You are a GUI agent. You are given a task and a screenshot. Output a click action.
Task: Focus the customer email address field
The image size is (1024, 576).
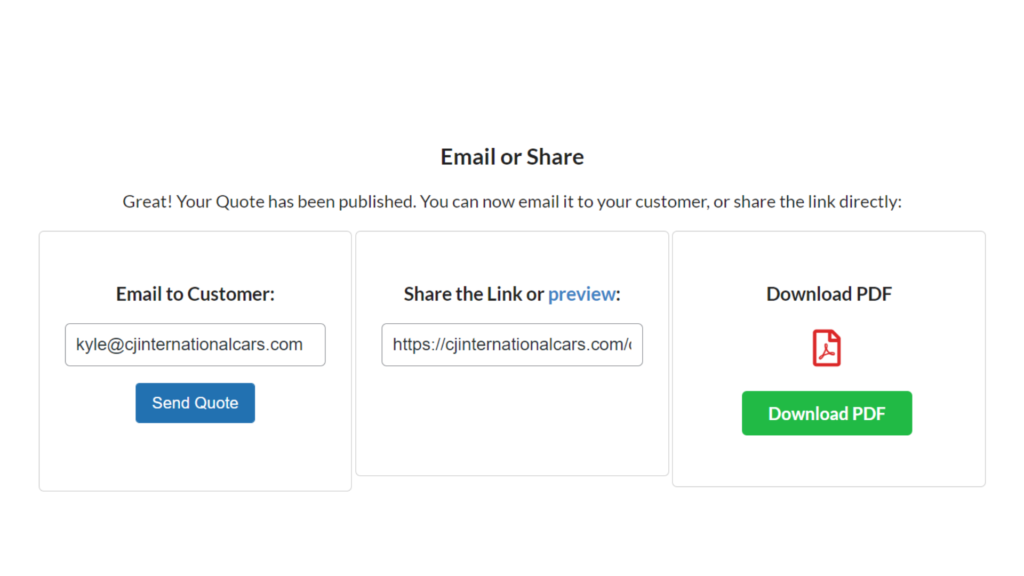click(195, 345)
